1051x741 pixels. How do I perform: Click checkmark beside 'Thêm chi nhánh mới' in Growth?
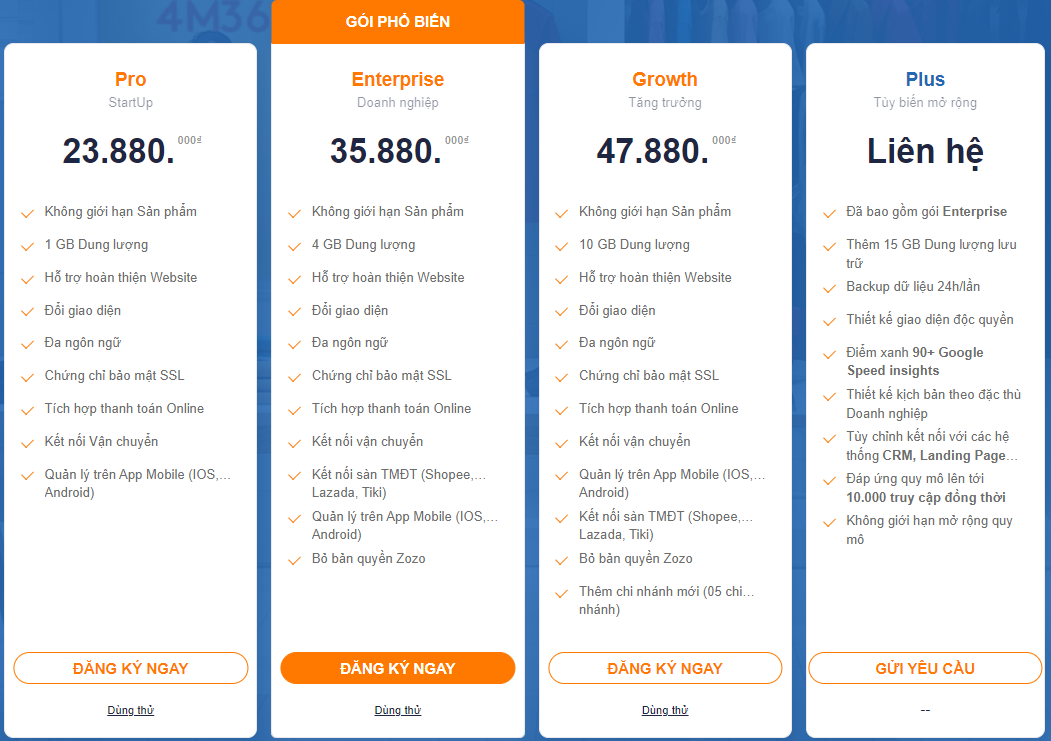click(562, 594)
